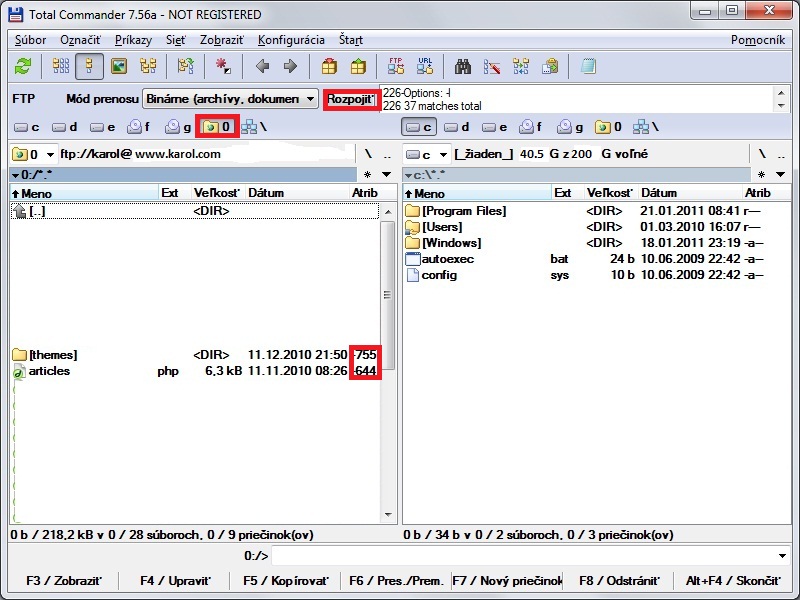This screenshot has width=800, height=600.
Task: Click the pack files archive icon
Action: point(329,66)
